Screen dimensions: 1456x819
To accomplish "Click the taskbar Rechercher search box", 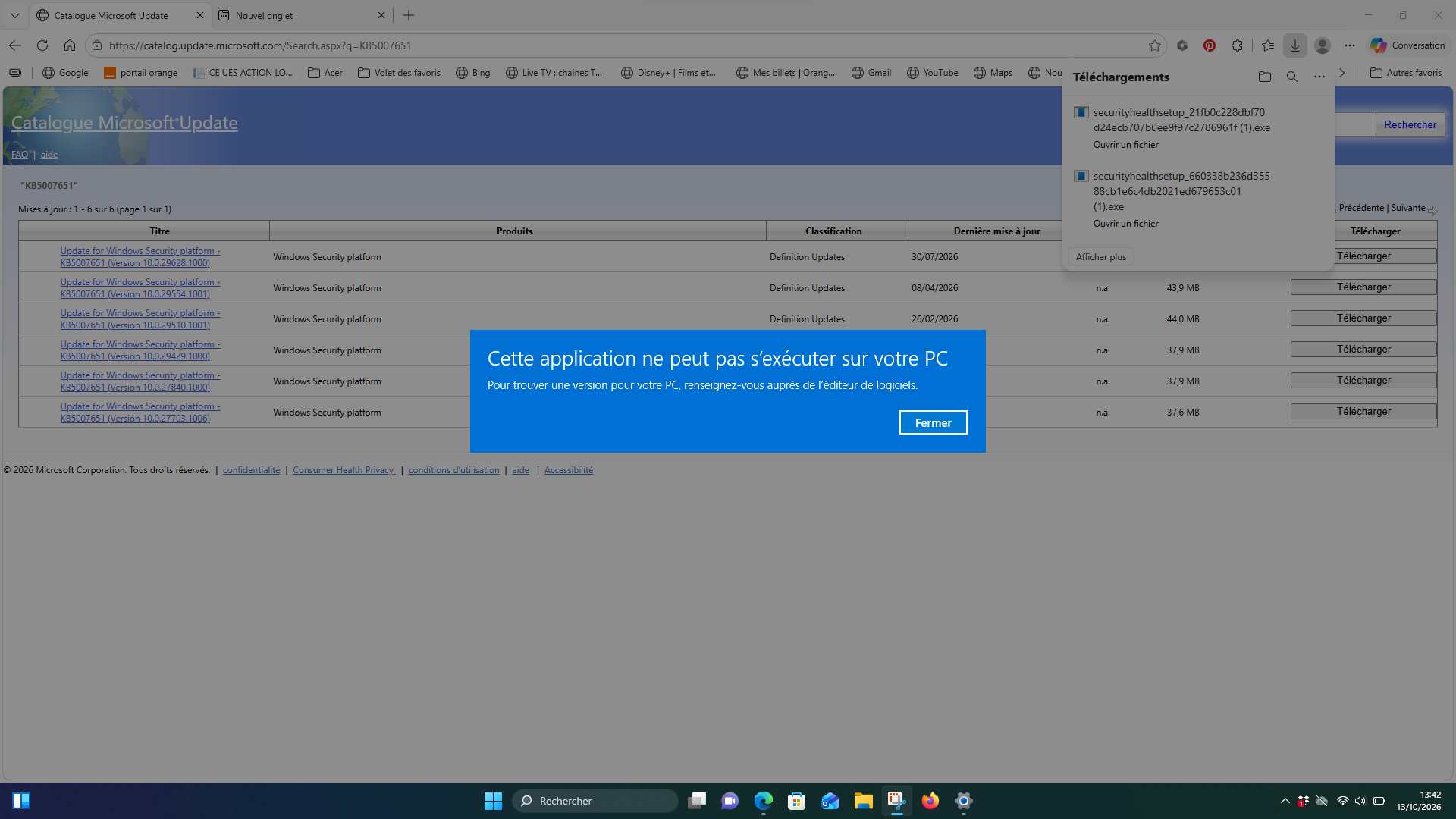I will (x=595, y=801).
